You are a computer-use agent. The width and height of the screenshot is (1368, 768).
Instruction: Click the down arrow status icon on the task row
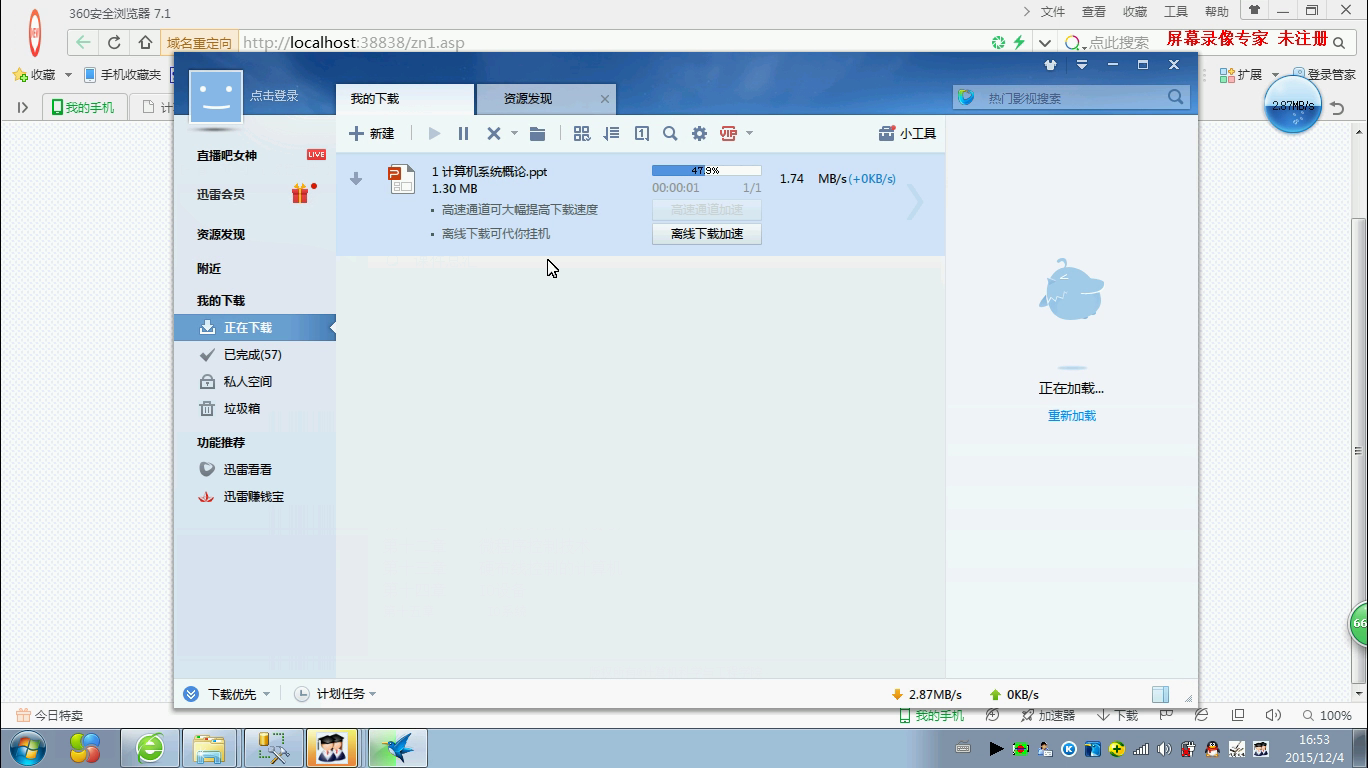(x=355, y=179)
